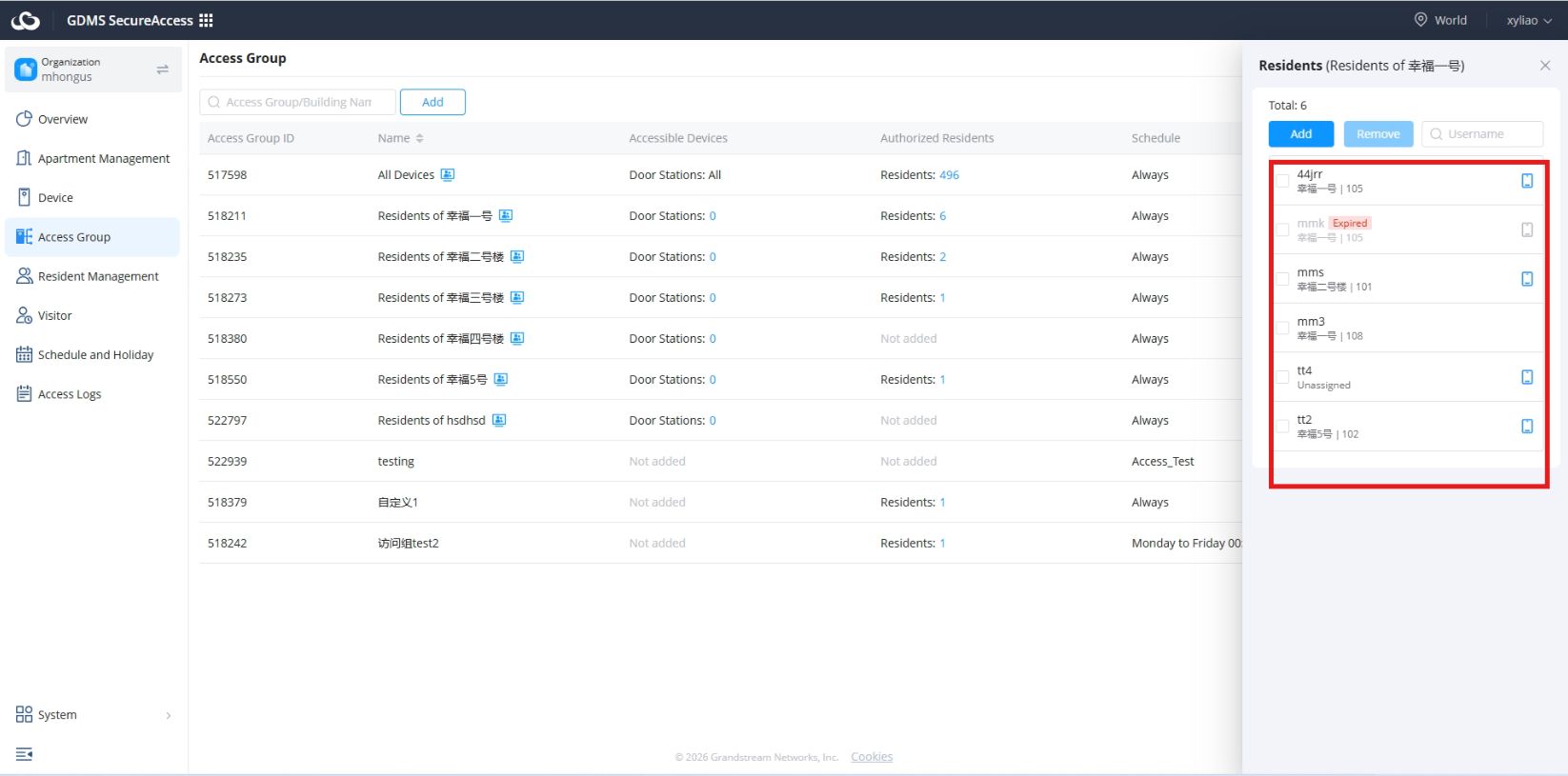The width and height of the screenshot is (1568, 776).
Task: Click the device icon next to 44jrr
Action: point(1527,181)
